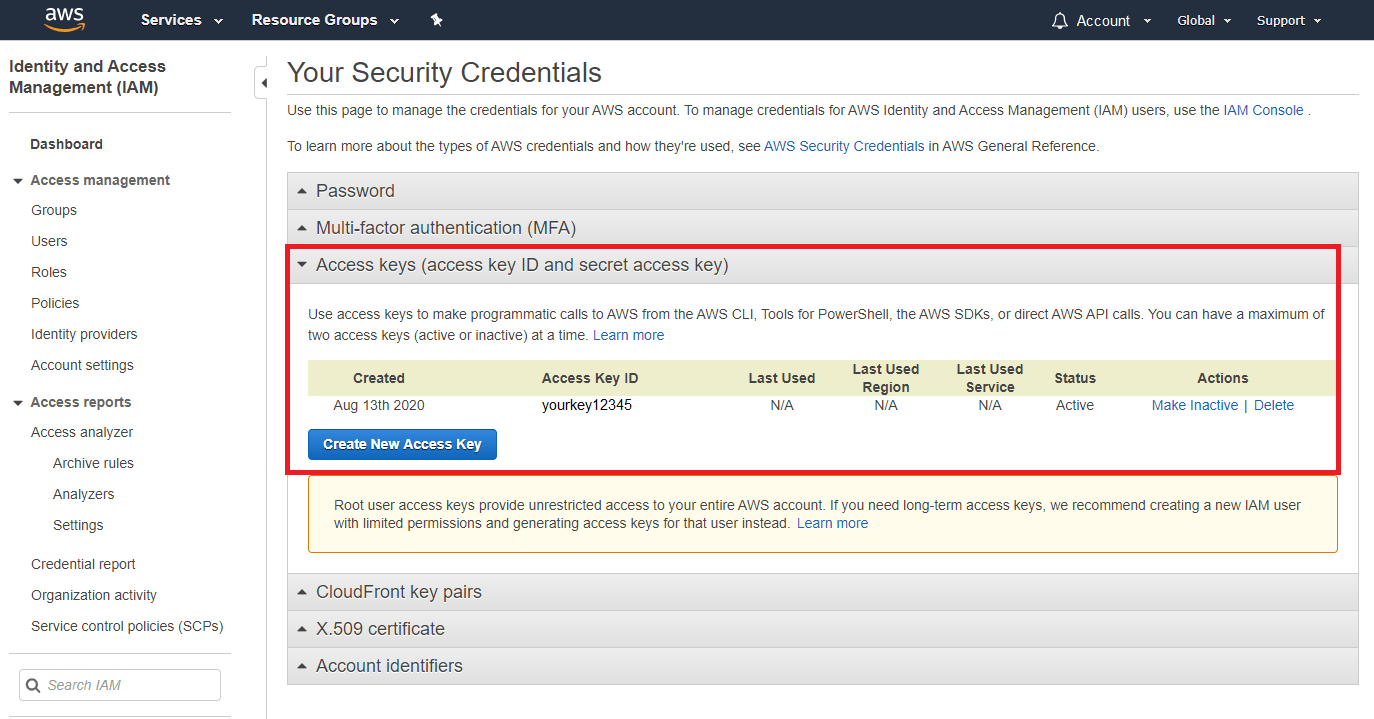Collapse the Access reports section
This screenshot has width=1374, height=719.
16,401
